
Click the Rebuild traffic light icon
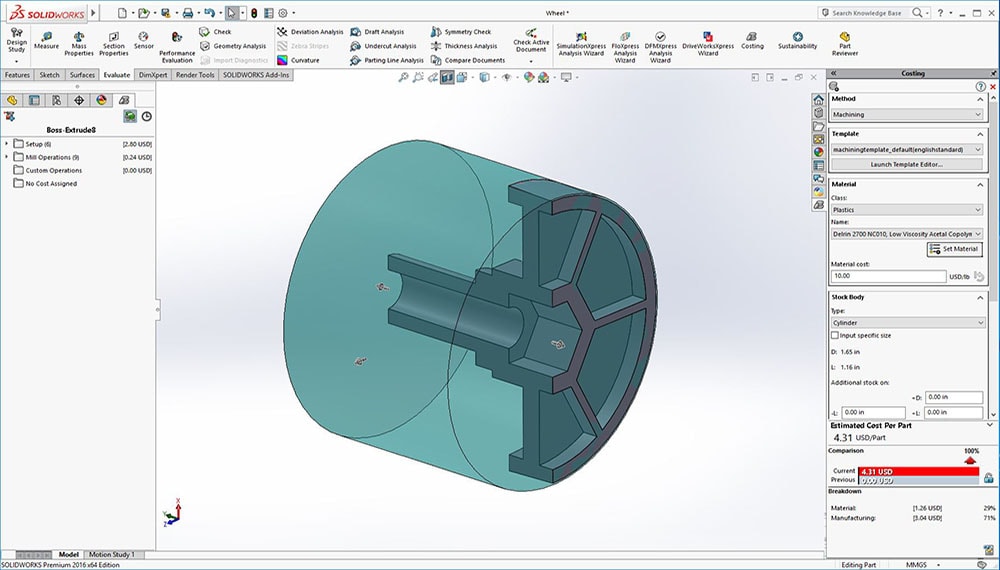pos(254,13)
